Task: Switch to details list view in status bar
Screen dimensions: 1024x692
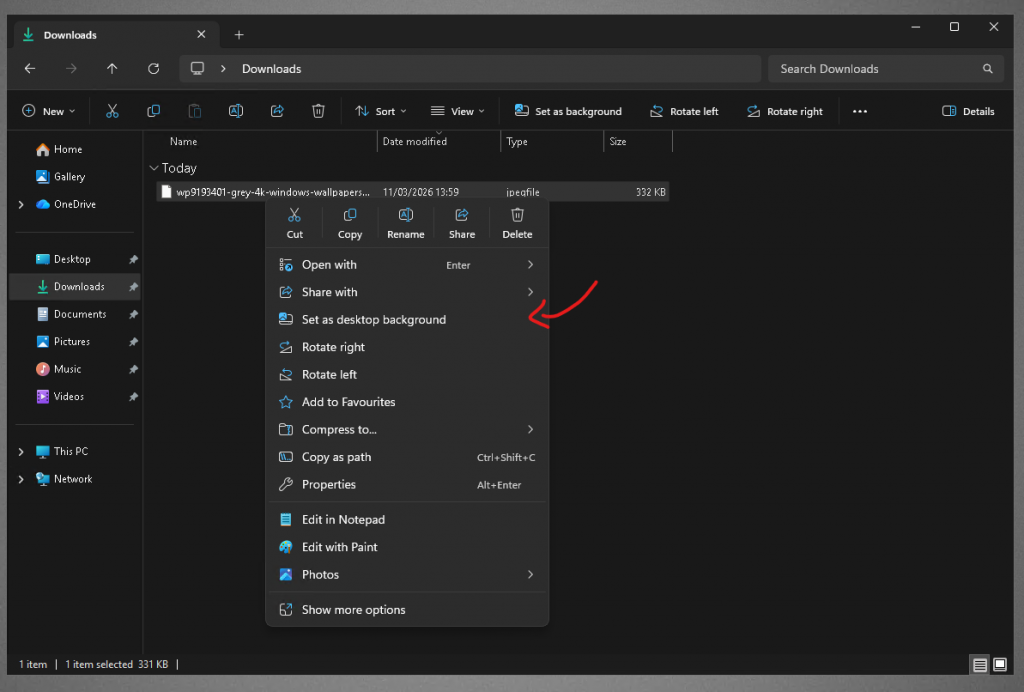Action: [979, 665]
